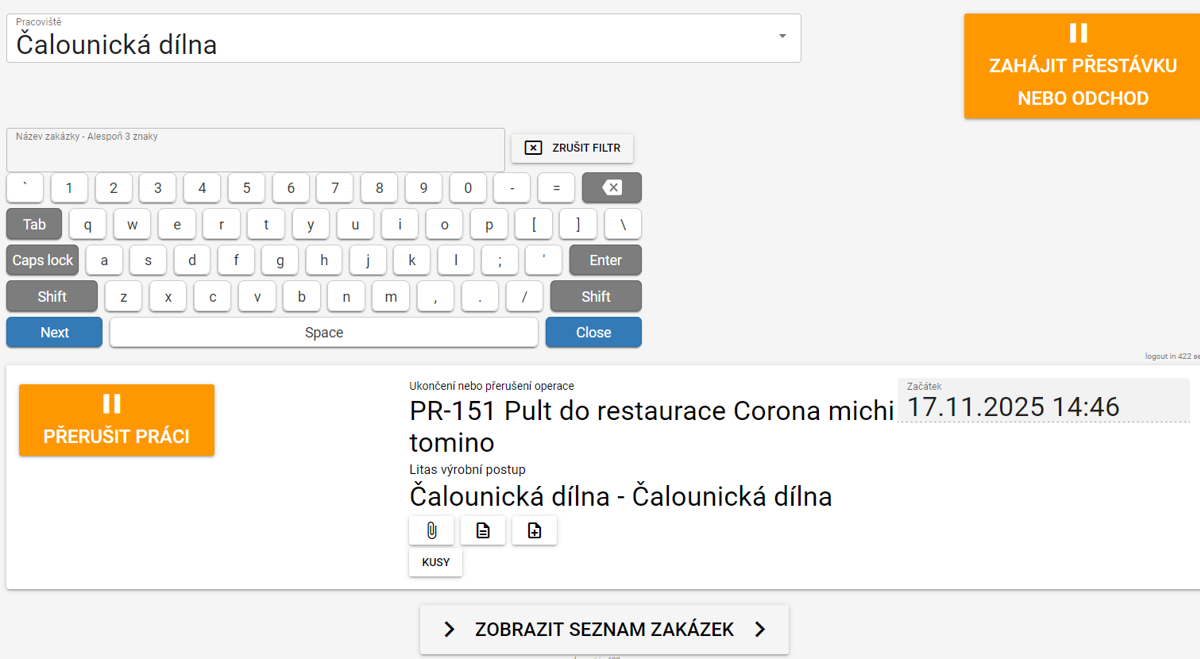Expand the Zobrazit seznam zakázek list

pyautogui.click(x=604, y=629)
